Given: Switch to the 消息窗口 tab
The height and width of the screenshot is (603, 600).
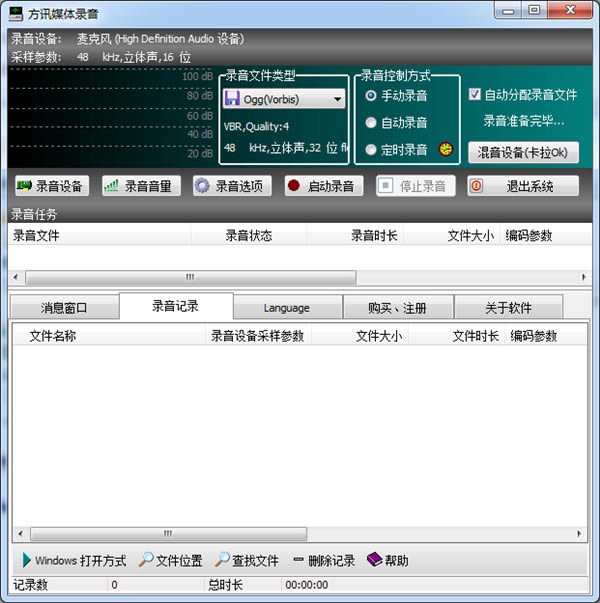Looking at the screenshot, I should point(64,307).
